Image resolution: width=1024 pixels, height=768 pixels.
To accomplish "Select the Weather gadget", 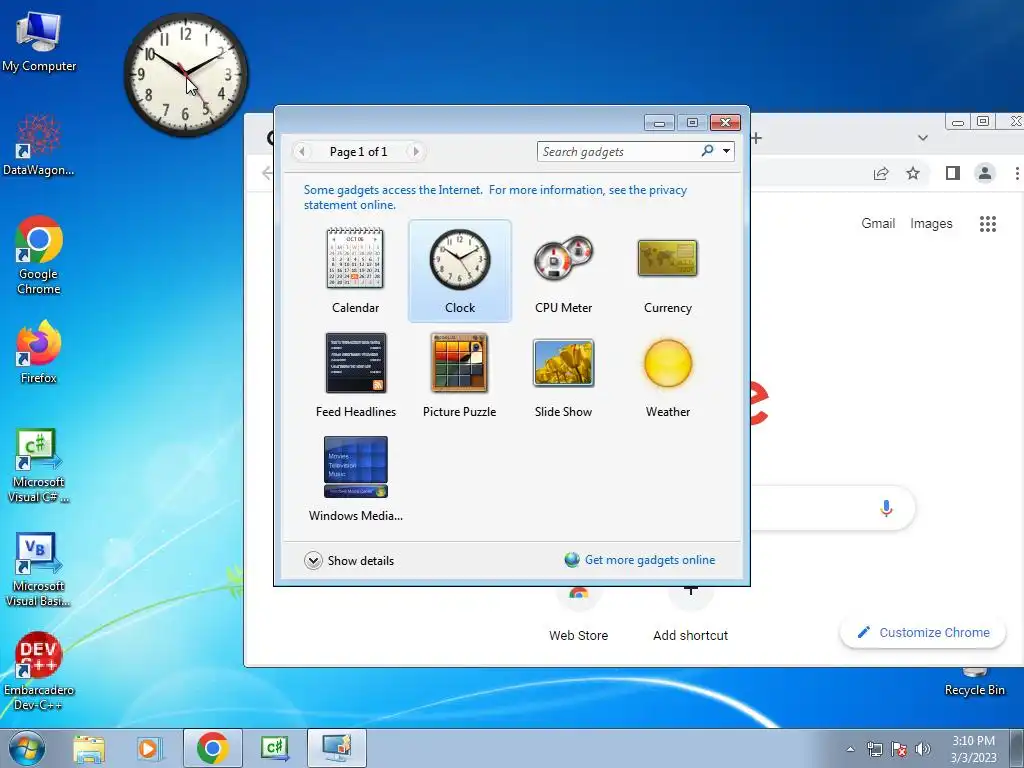I will coord(667,375).
